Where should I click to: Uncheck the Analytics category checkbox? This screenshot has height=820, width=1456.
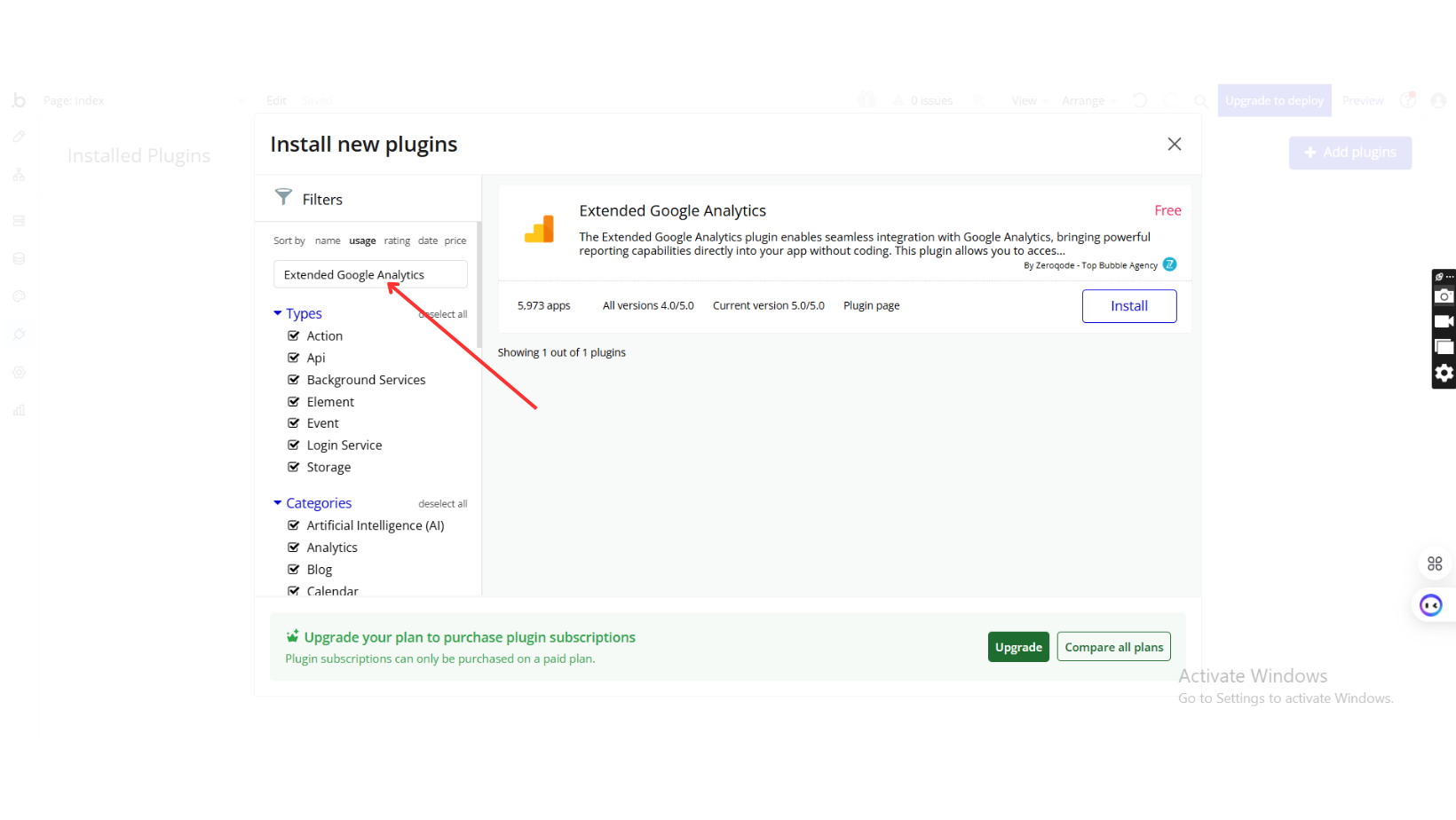(293, 548)
